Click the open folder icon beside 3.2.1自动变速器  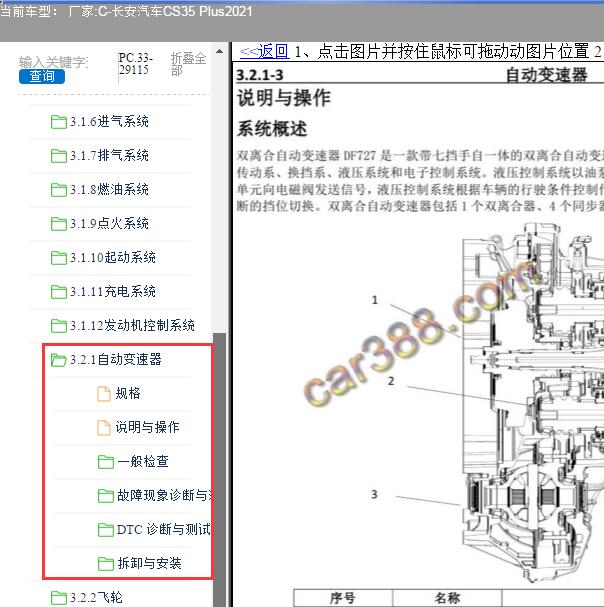pyautogui.click(x=58, y=360)
